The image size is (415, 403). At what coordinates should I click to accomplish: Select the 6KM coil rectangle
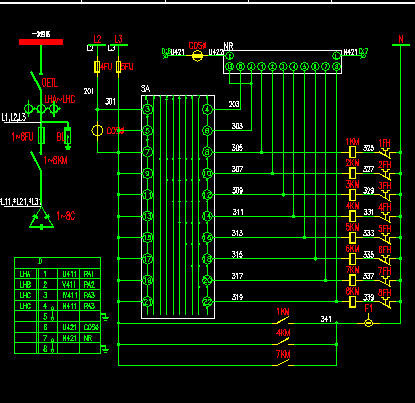point(352,259)
